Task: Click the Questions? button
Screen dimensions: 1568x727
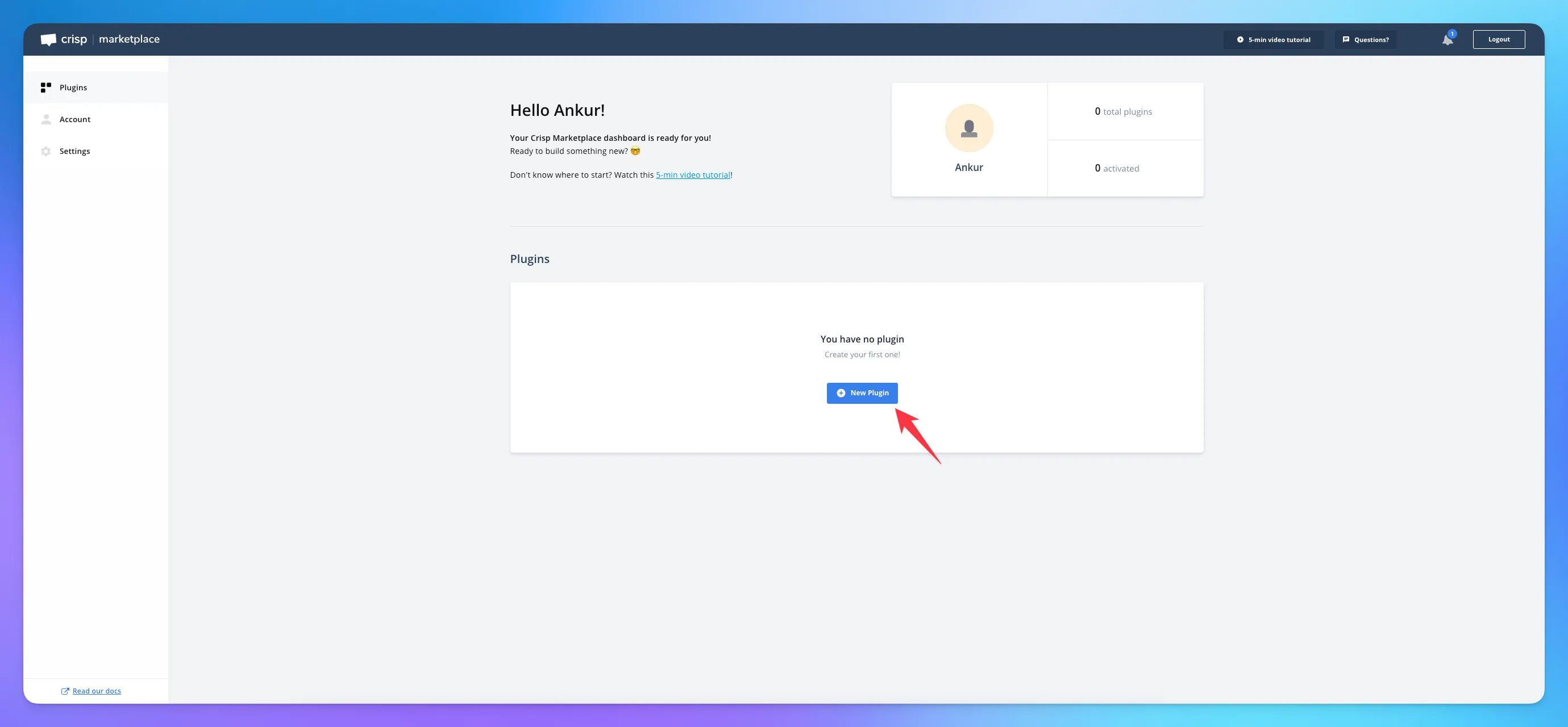Action: click(x=1365, y=40)
